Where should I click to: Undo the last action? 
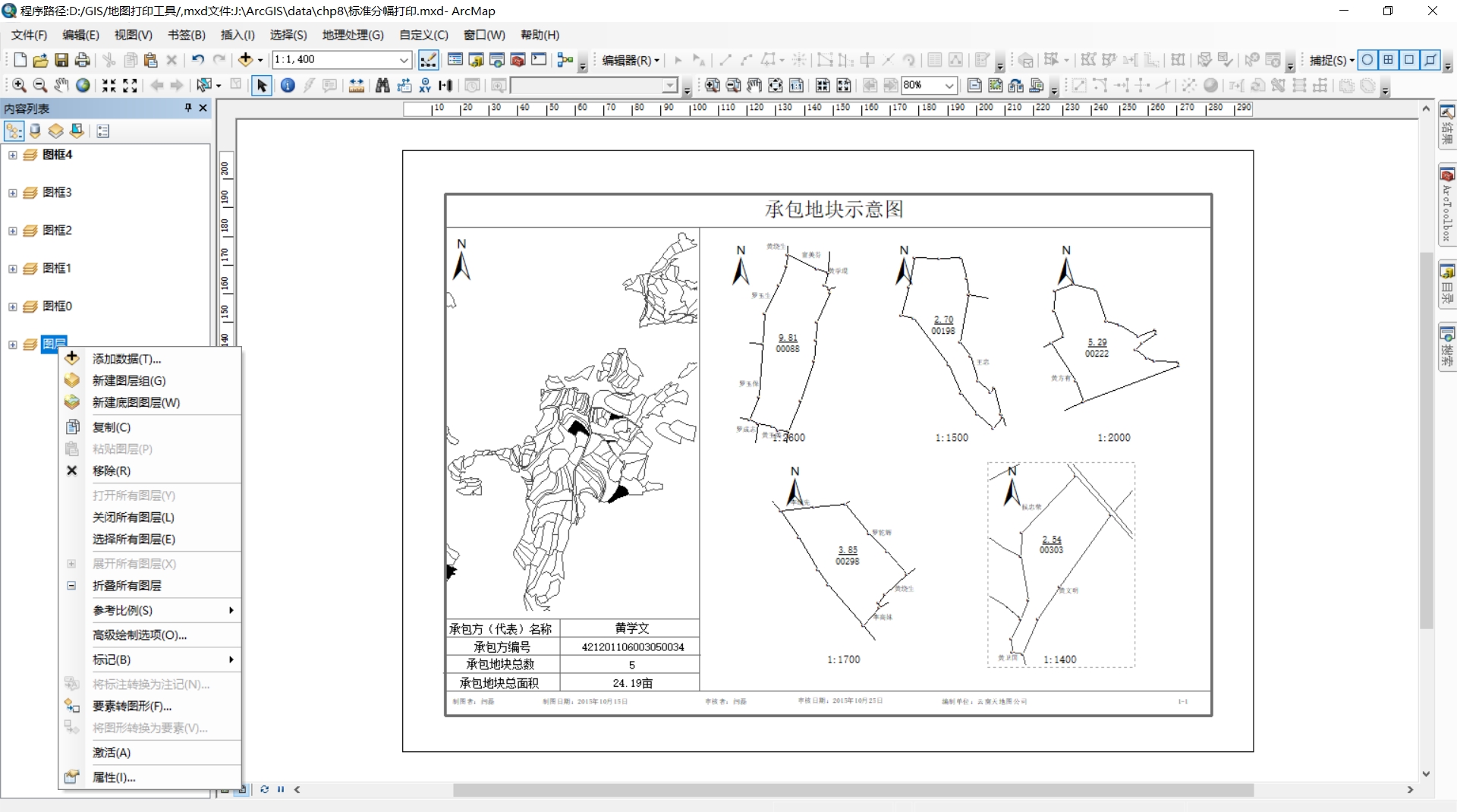[198, 60]
